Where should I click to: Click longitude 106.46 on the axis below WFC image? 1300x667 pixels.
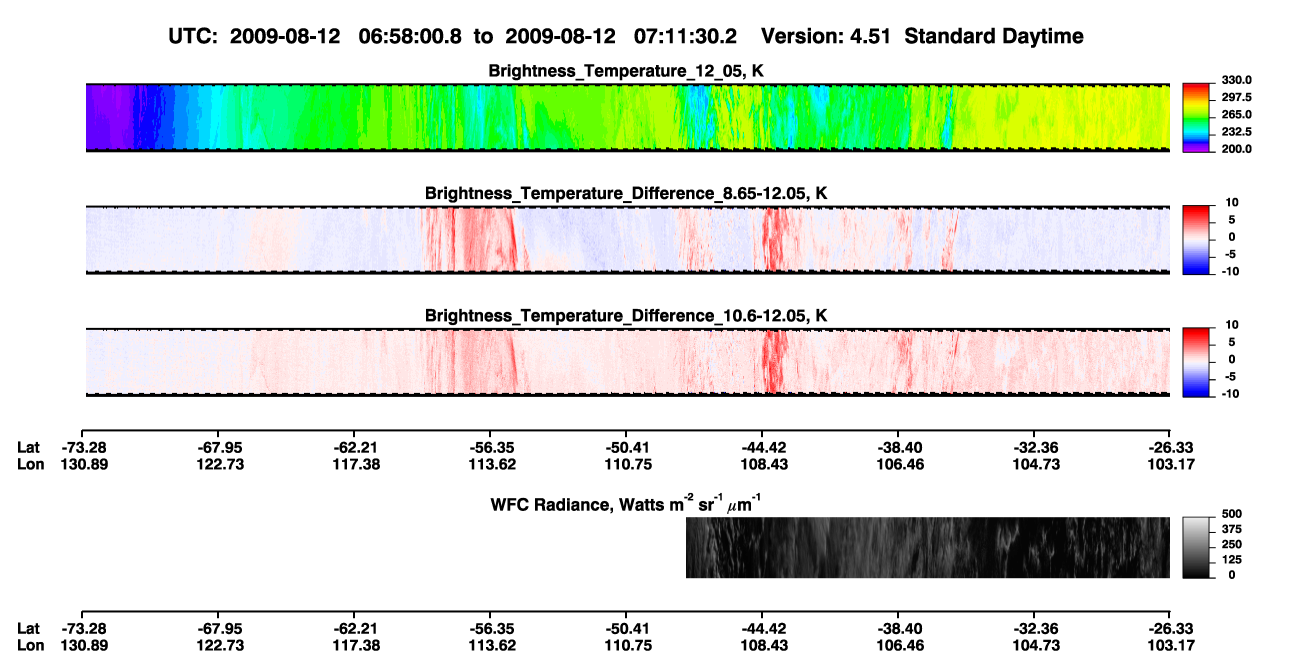tap(898, 645)
